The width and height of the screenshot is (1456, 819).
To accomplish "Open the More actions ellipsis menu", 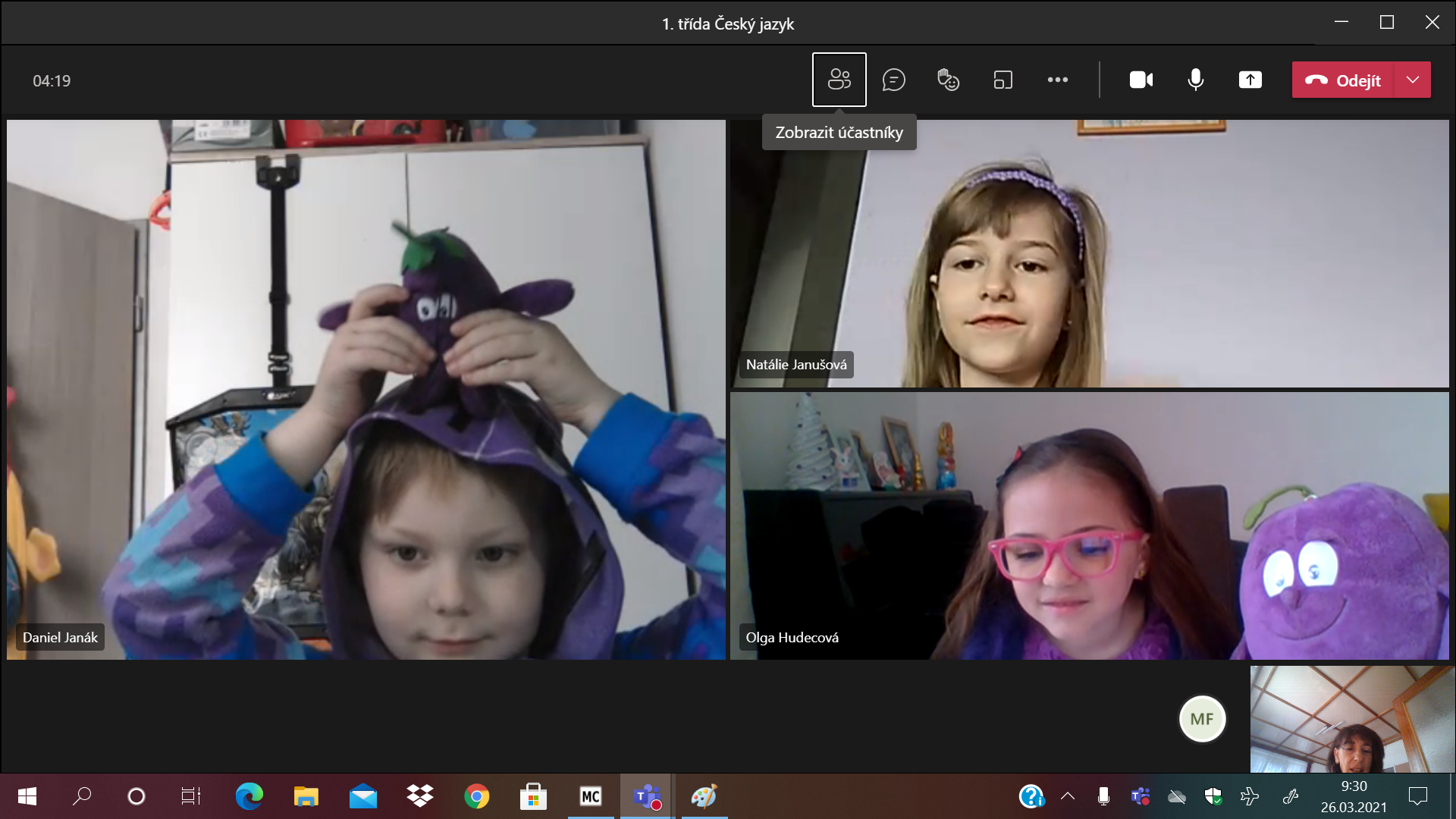I will [1057, 80].
